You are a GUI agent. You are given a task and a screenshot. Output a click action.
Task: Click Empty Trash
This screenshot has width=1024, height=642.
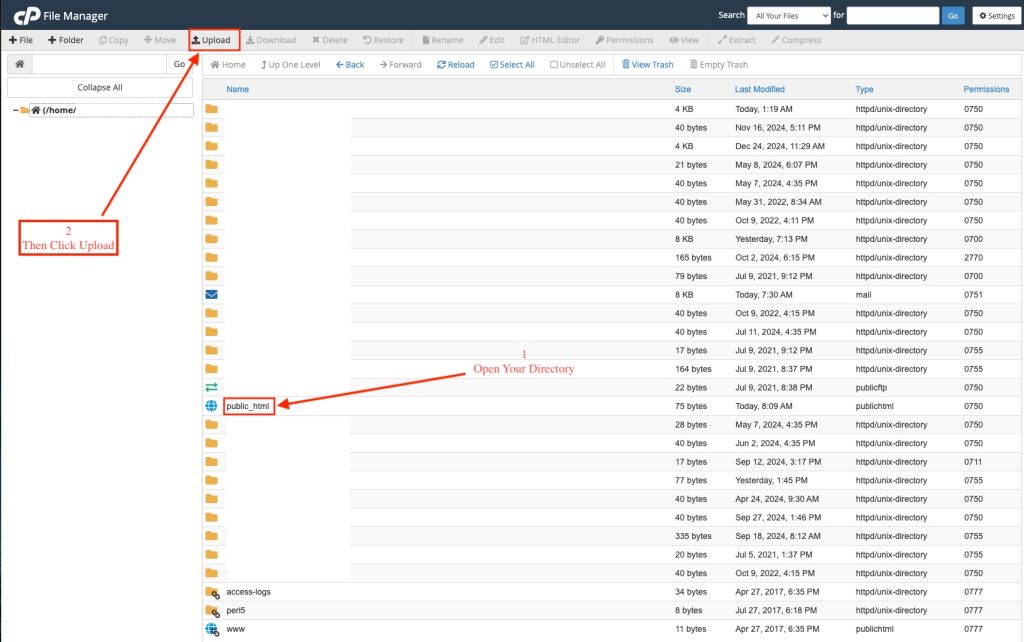point(718,65)
